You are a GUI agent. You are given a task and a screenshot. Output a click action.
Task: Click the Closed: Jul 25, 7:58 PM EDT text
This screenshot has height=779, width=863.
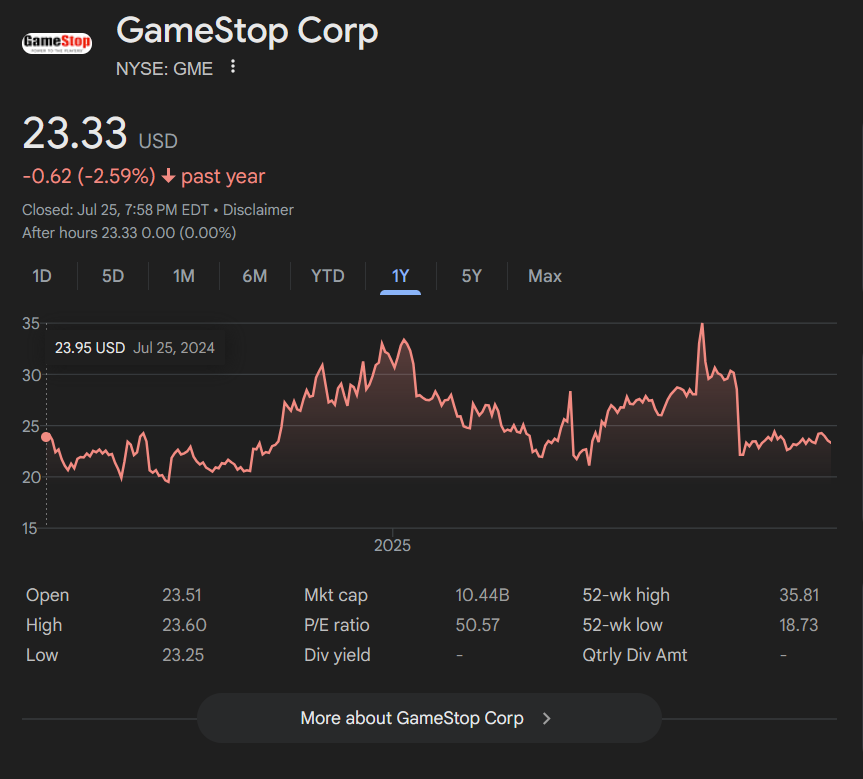115,210
